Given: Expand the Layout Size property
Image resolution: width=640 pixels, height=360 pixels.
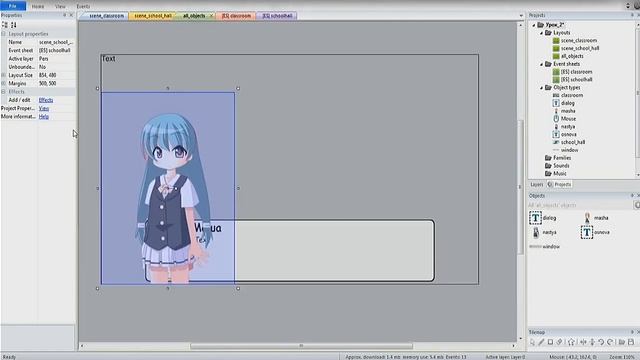Looking at the screenshot, I should [x=4, y=75].
